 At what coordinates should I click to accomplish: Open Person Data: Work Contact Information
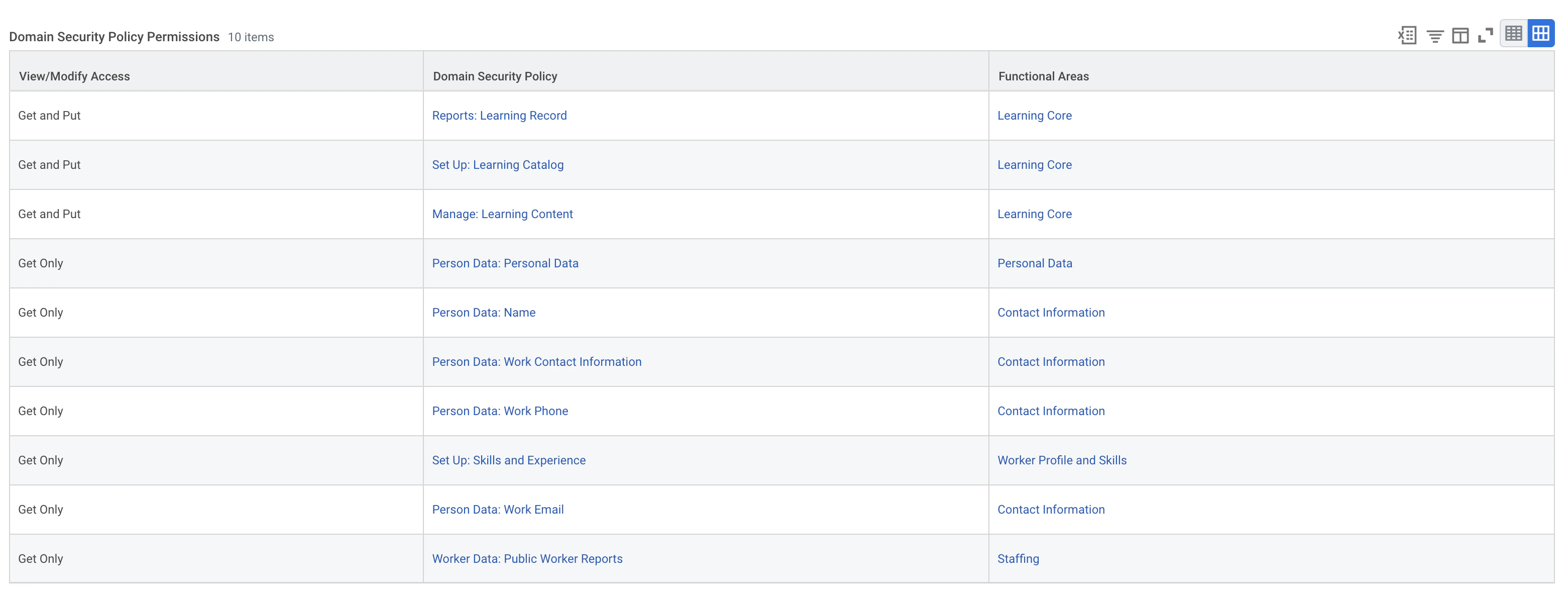click(536, 362)
